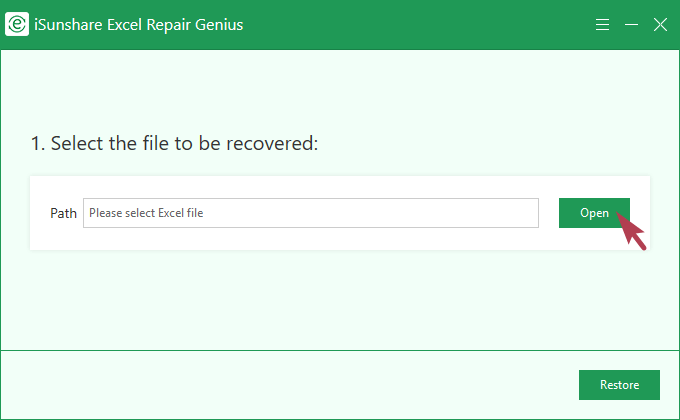680x420 pixels.
Task: Click the step number "1." in the heading
Action: pyautogui.click(x=38, y=144)
